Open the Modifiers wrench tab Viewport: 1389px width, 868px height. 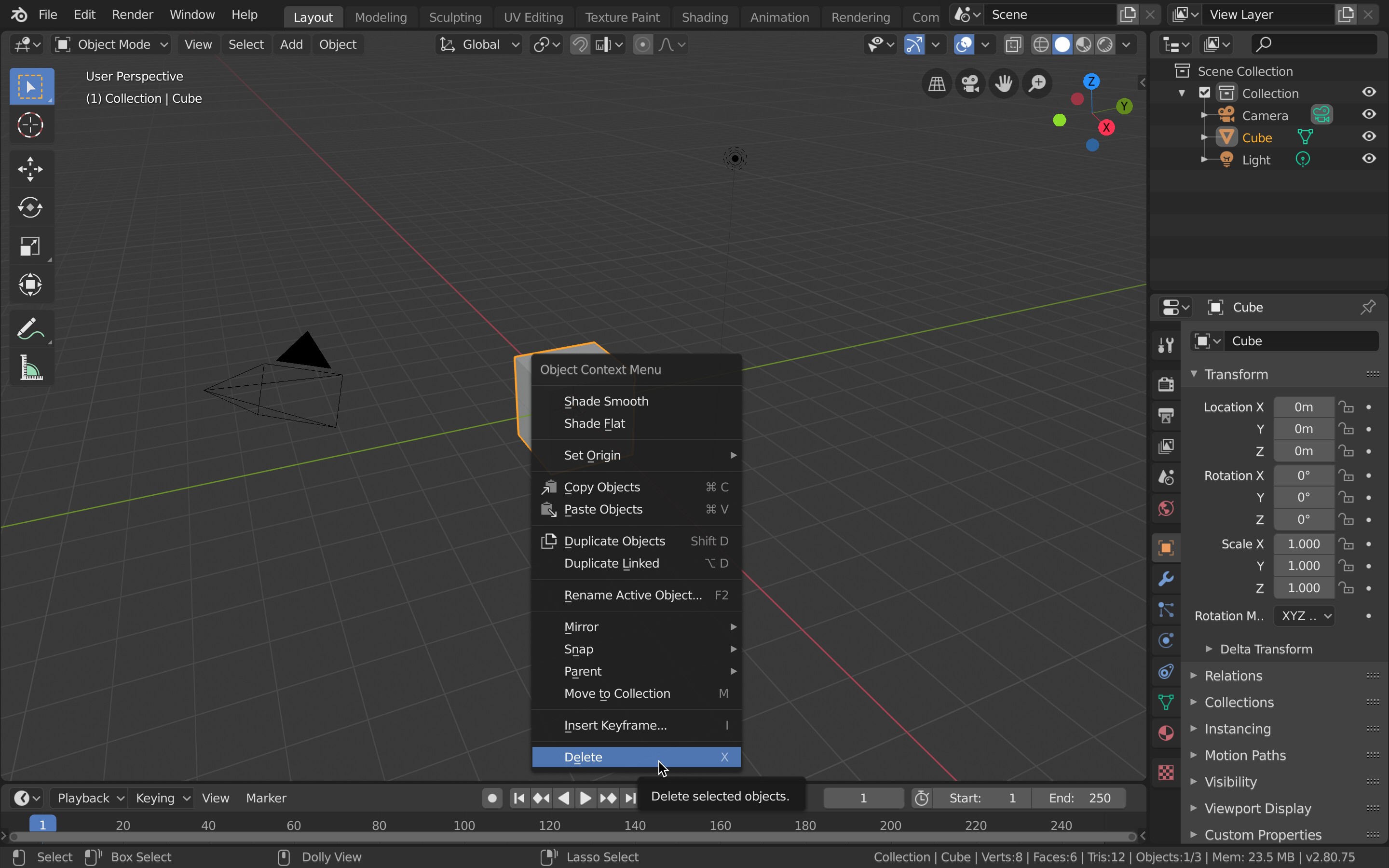(1166, 579)
